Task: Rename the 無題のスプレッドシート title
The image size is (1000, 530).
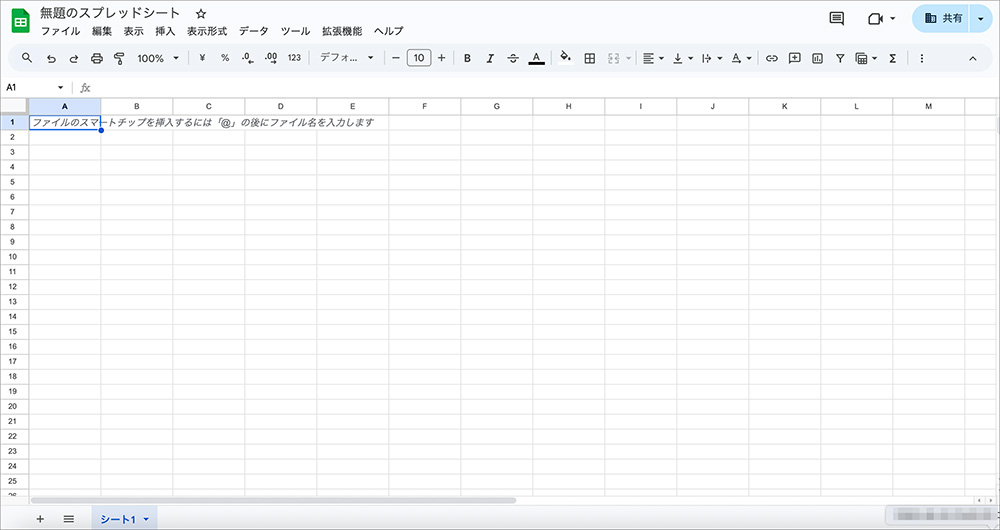Action: click(x=110, y=13)
